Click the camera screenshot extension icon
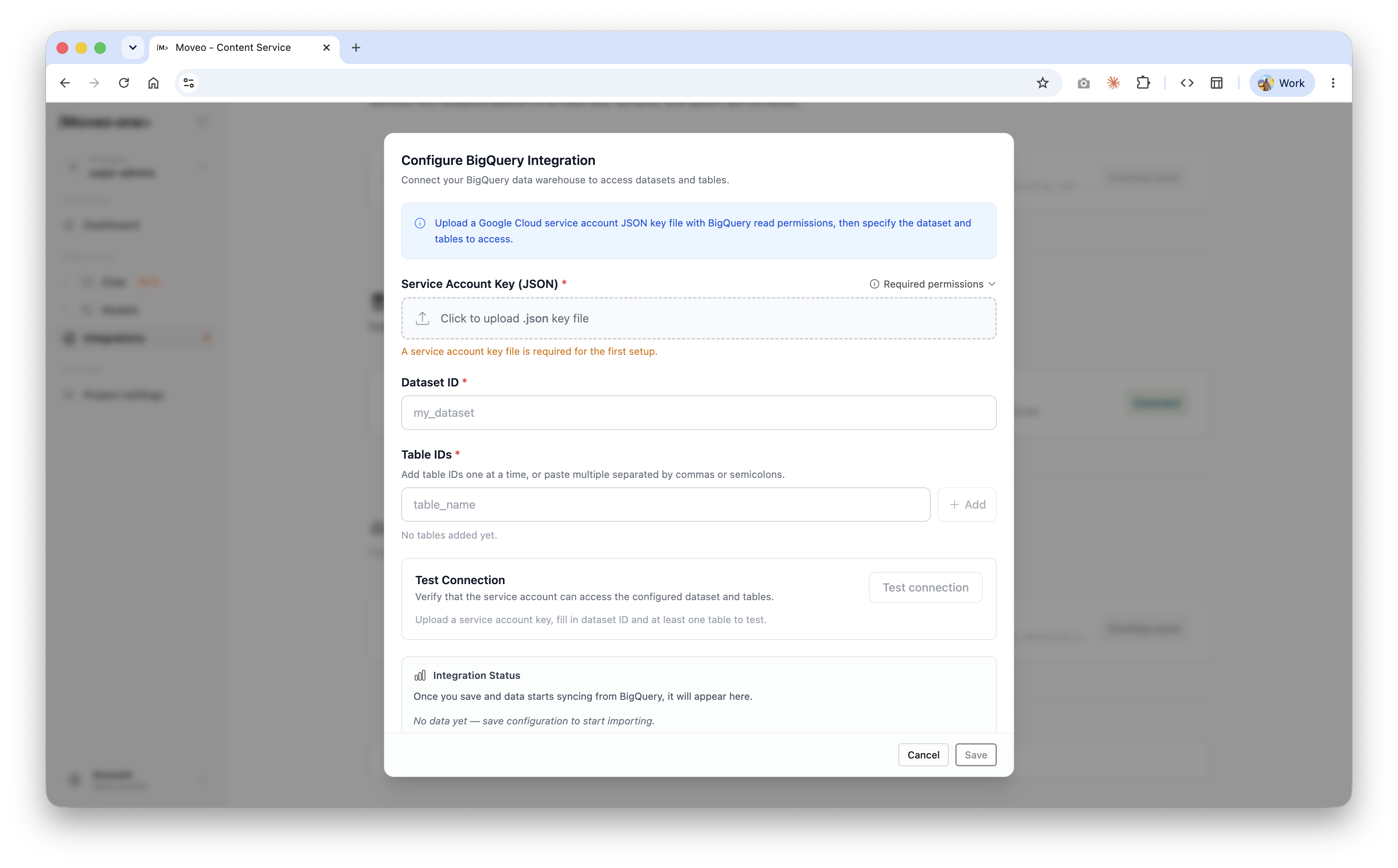1398x868 pixels. pyautogui.click(x=1083, y=83)
